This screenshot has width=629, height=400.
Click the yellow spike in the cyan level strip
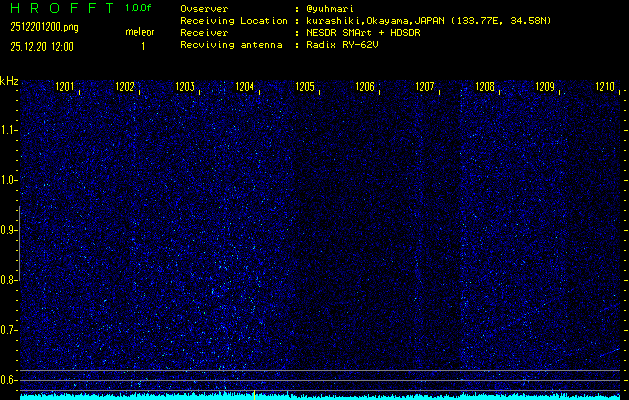tap(254, 394)
